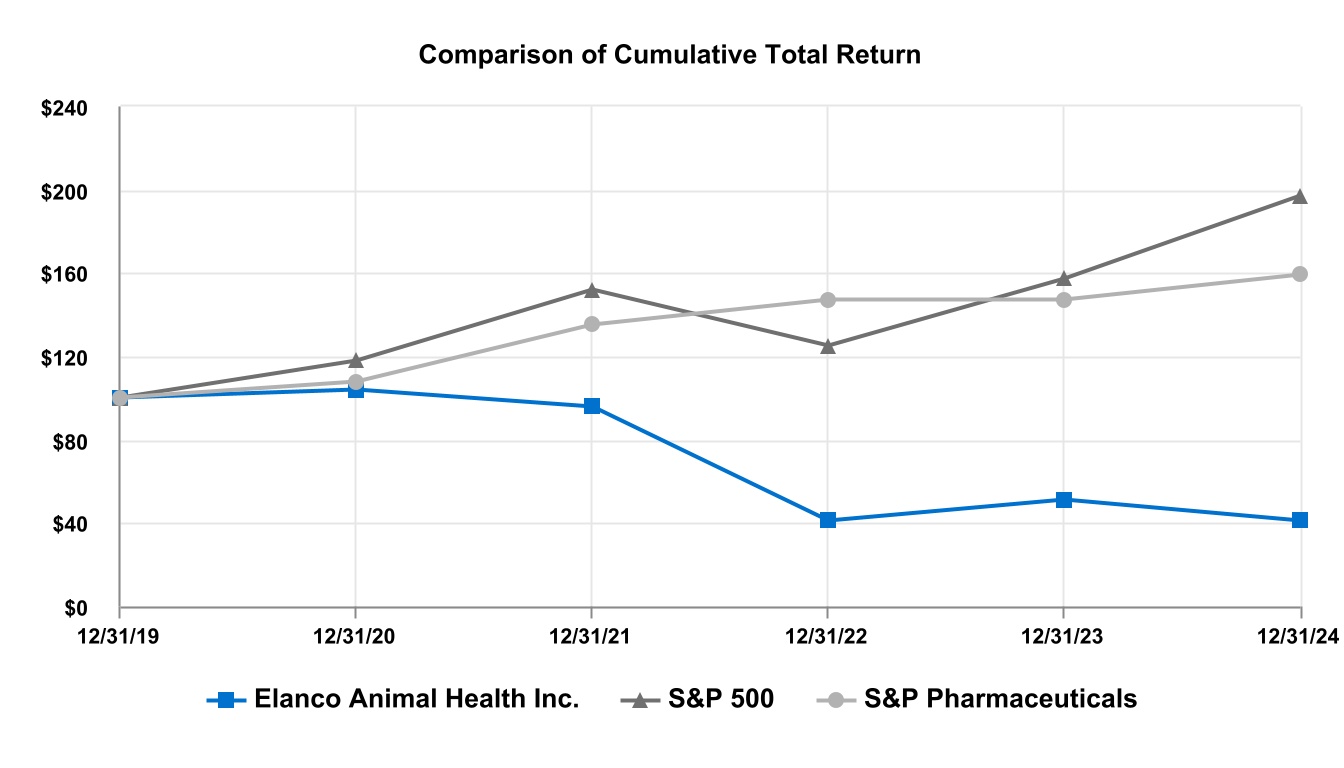The width and height of the screenshot is (1344, 768).
Task: Click the Elanco blue square legend icon
Action: (226, 699)
